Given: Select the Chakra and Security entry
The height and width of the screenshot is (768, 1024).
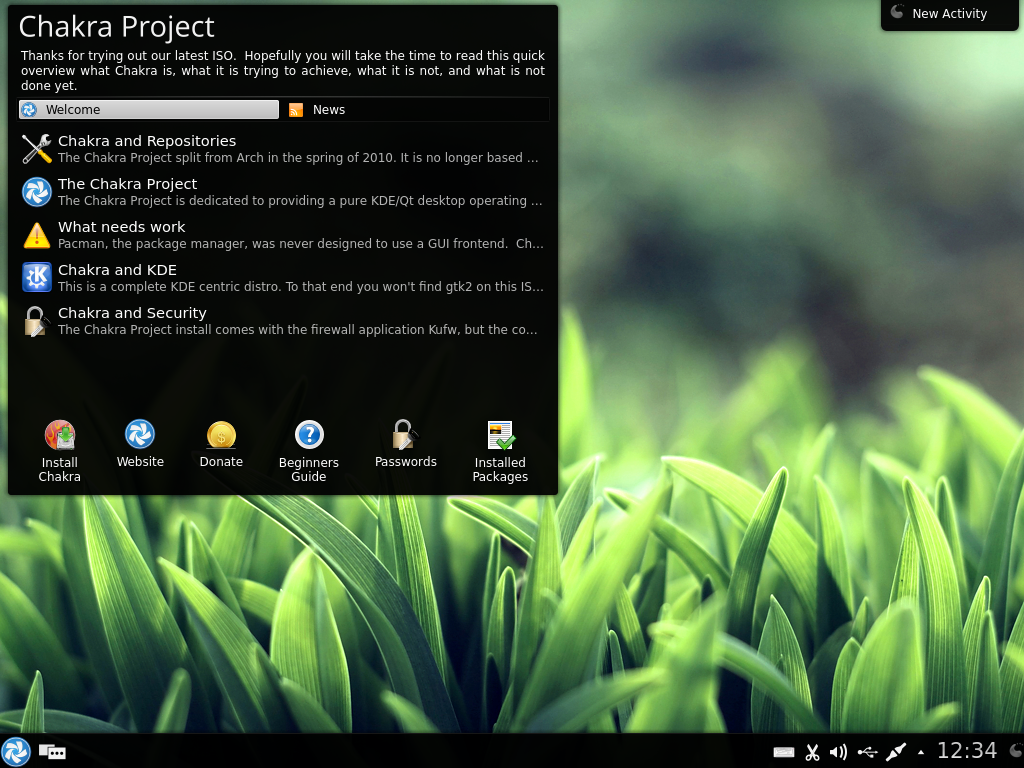Looking at the screenshot, I should 132,313.
